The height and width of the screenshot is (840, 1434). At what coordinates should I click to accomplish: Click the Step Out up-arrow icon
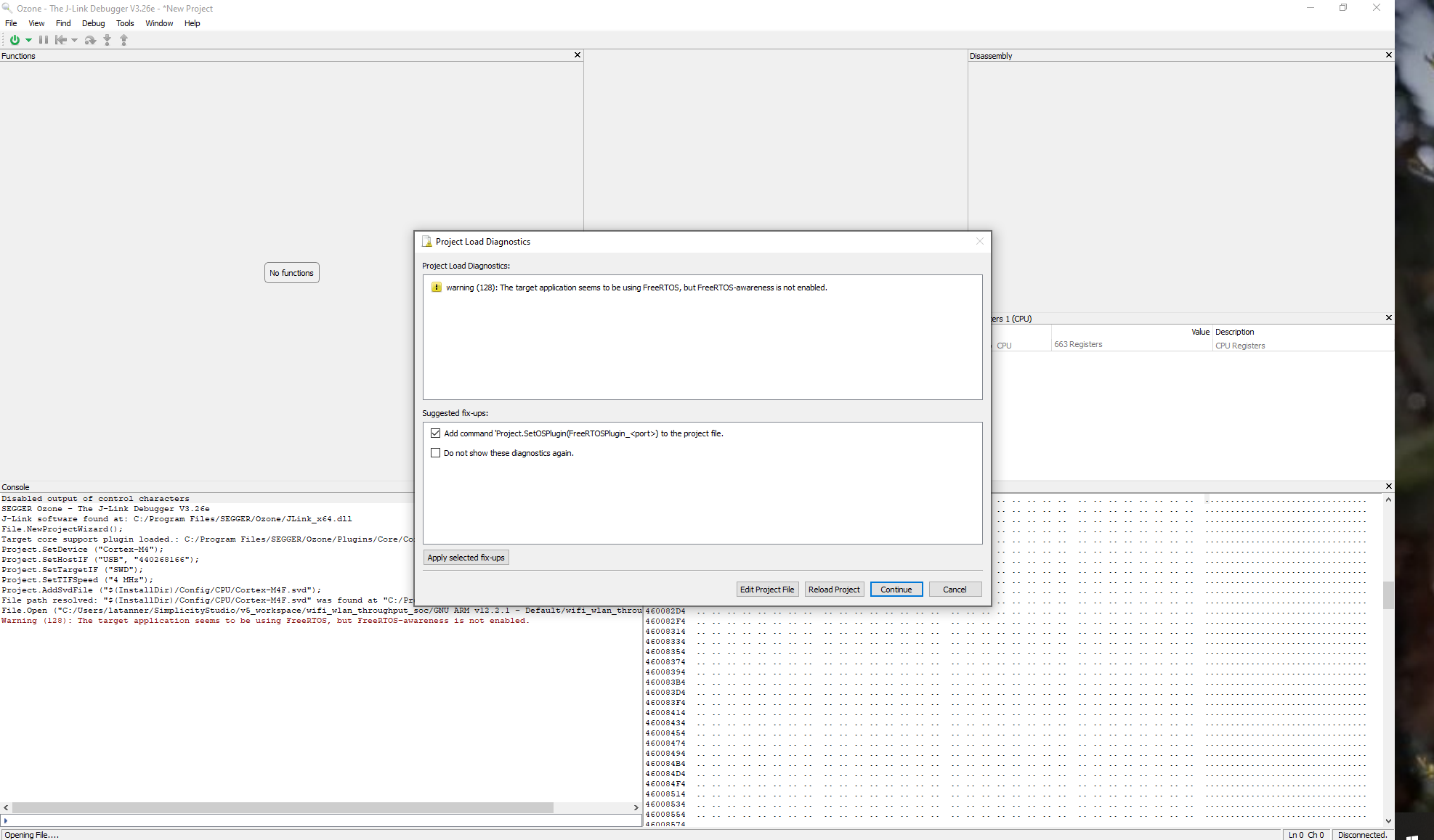(x=123, y=40)
